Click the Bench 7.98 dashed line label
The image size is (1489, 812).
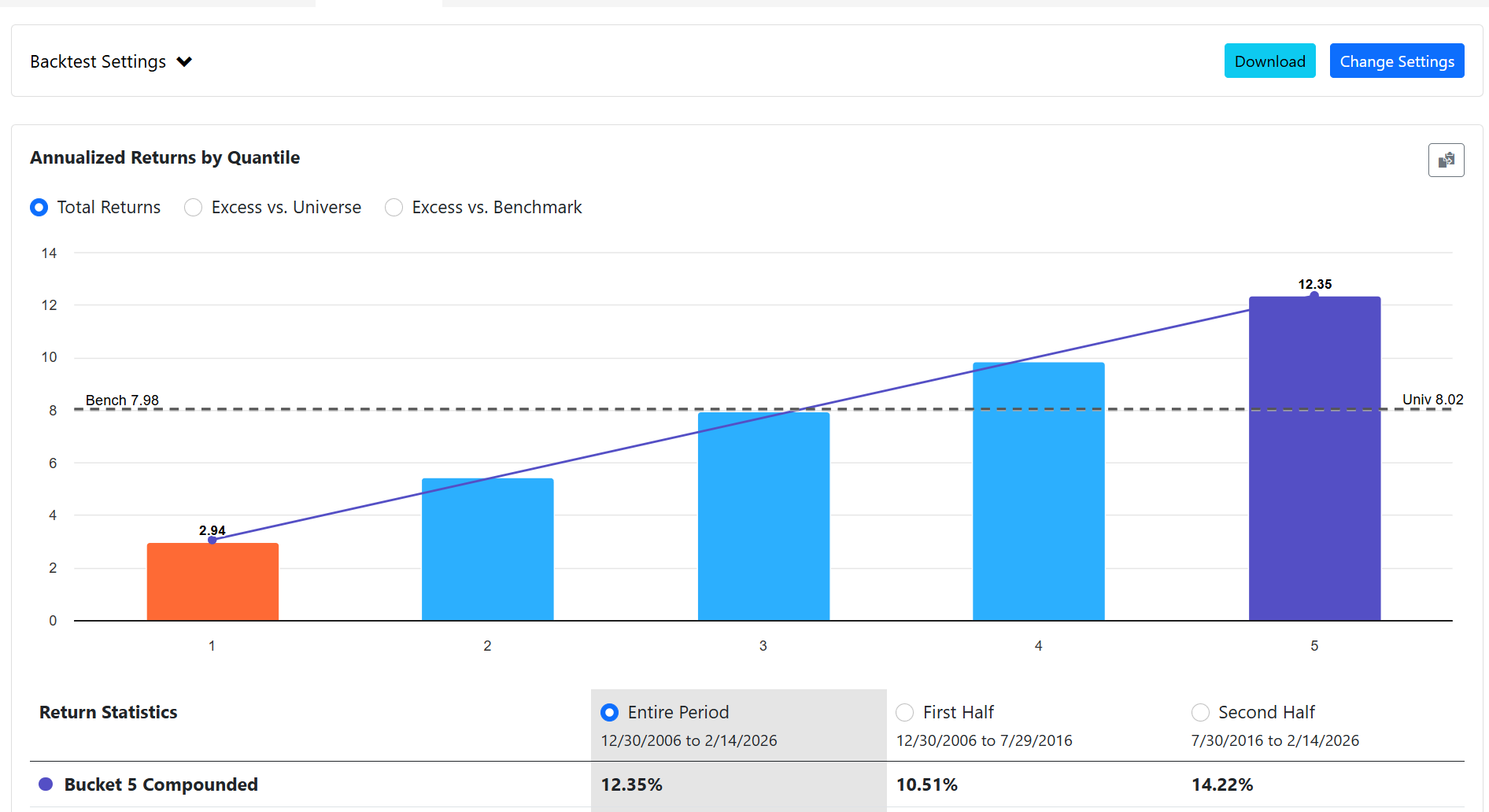[122, 400]
